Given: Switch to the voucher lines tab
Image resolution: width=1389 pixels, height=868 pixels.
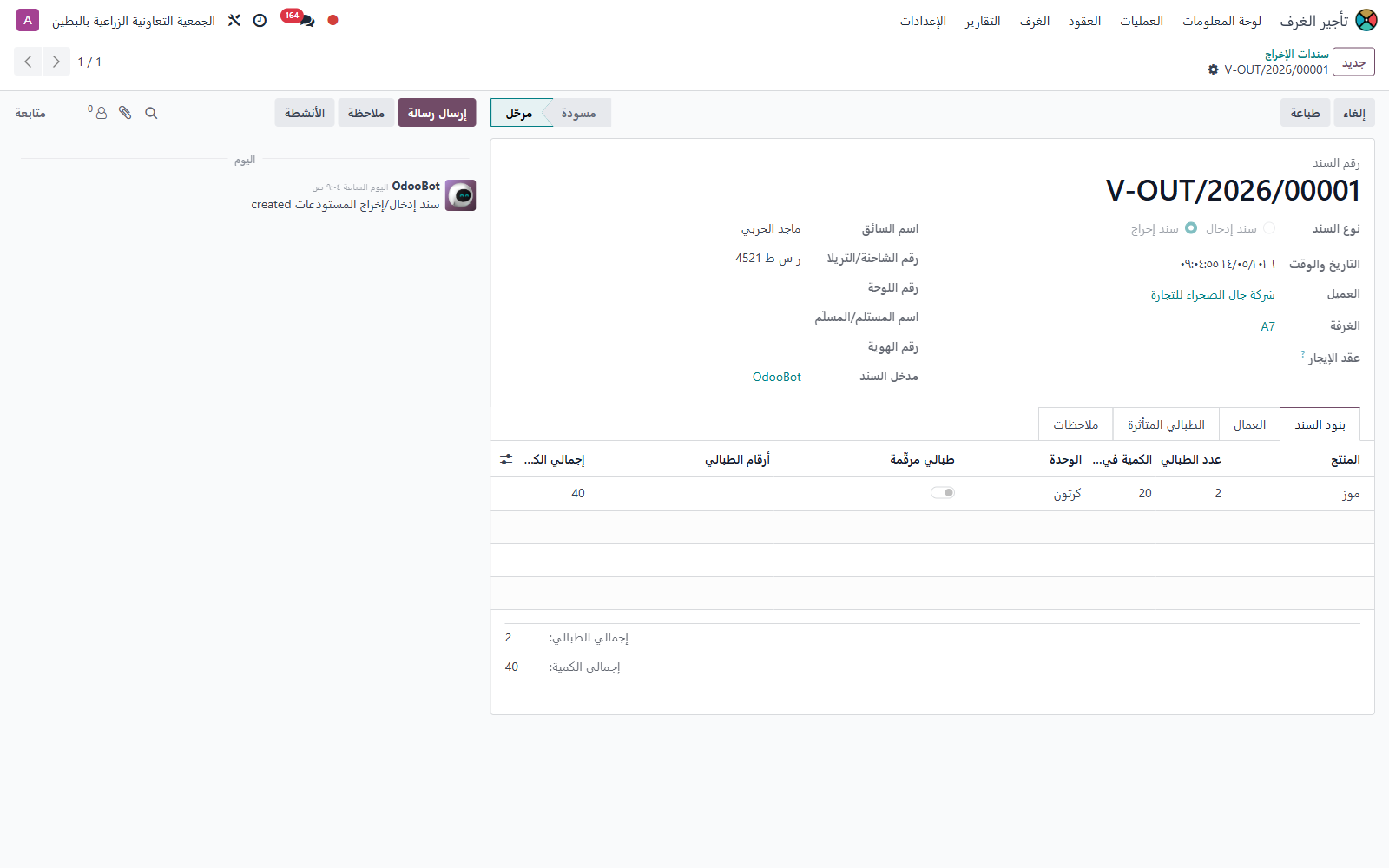Looking at the screenshot, I should 1320,424.
